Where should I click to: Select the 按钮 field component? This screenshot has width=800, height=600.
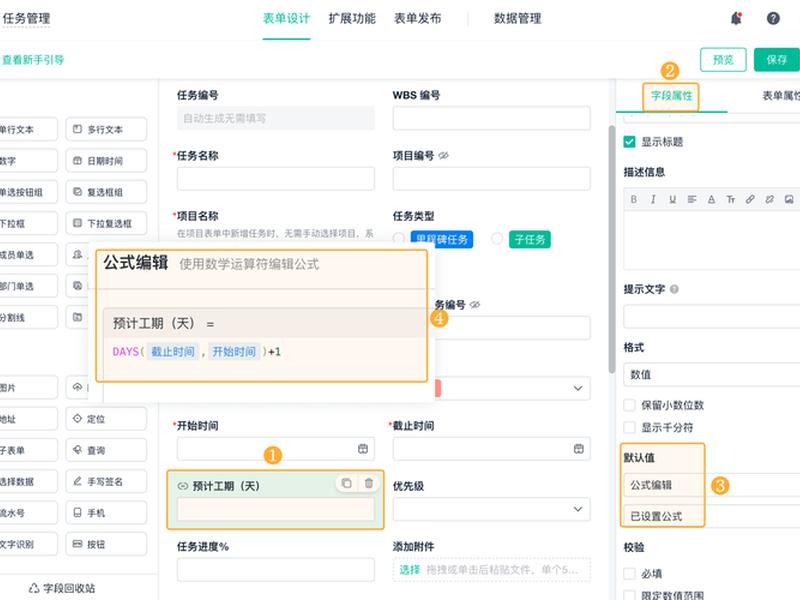pyautogui.click(x=106, y=544)
